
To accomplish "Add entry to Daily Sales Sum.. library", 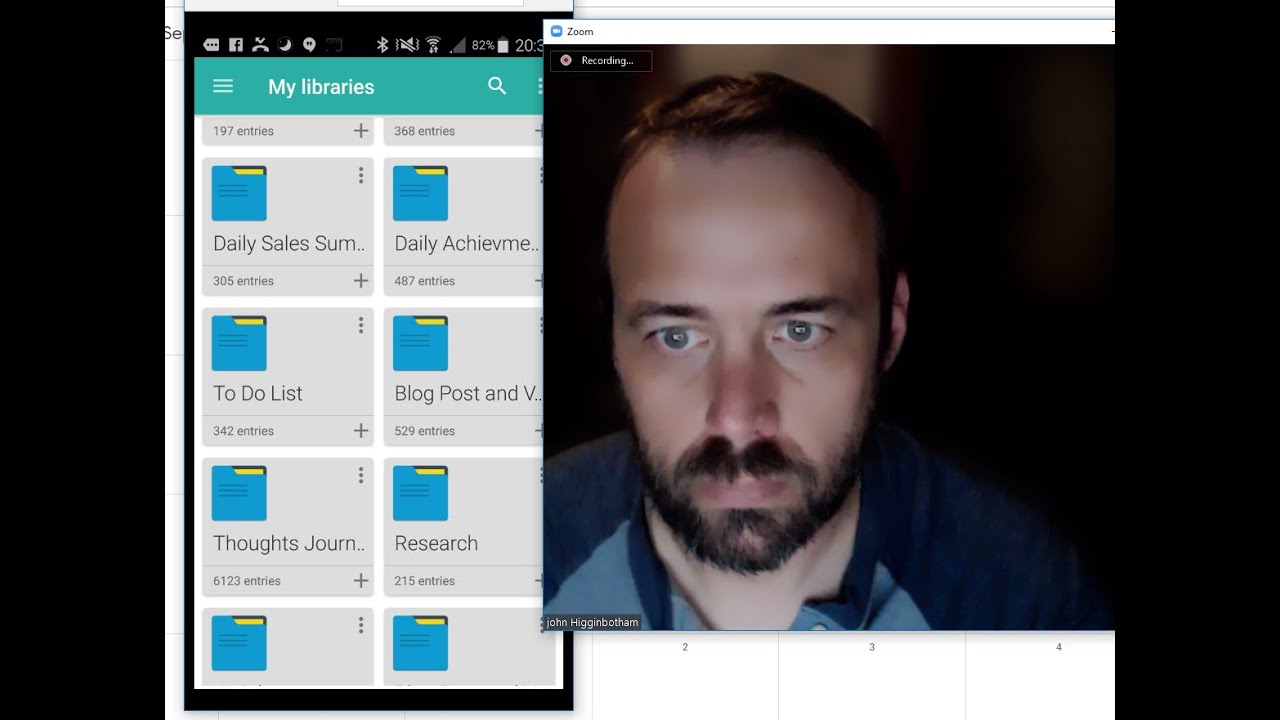I will point(361,281).
